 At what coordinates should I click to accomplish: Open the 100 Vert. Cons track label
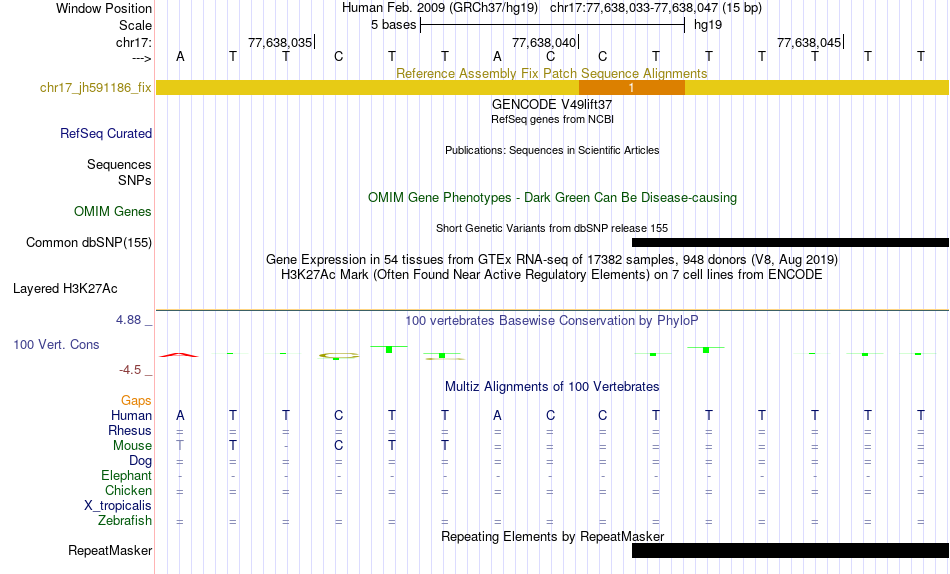pos(56,344)
